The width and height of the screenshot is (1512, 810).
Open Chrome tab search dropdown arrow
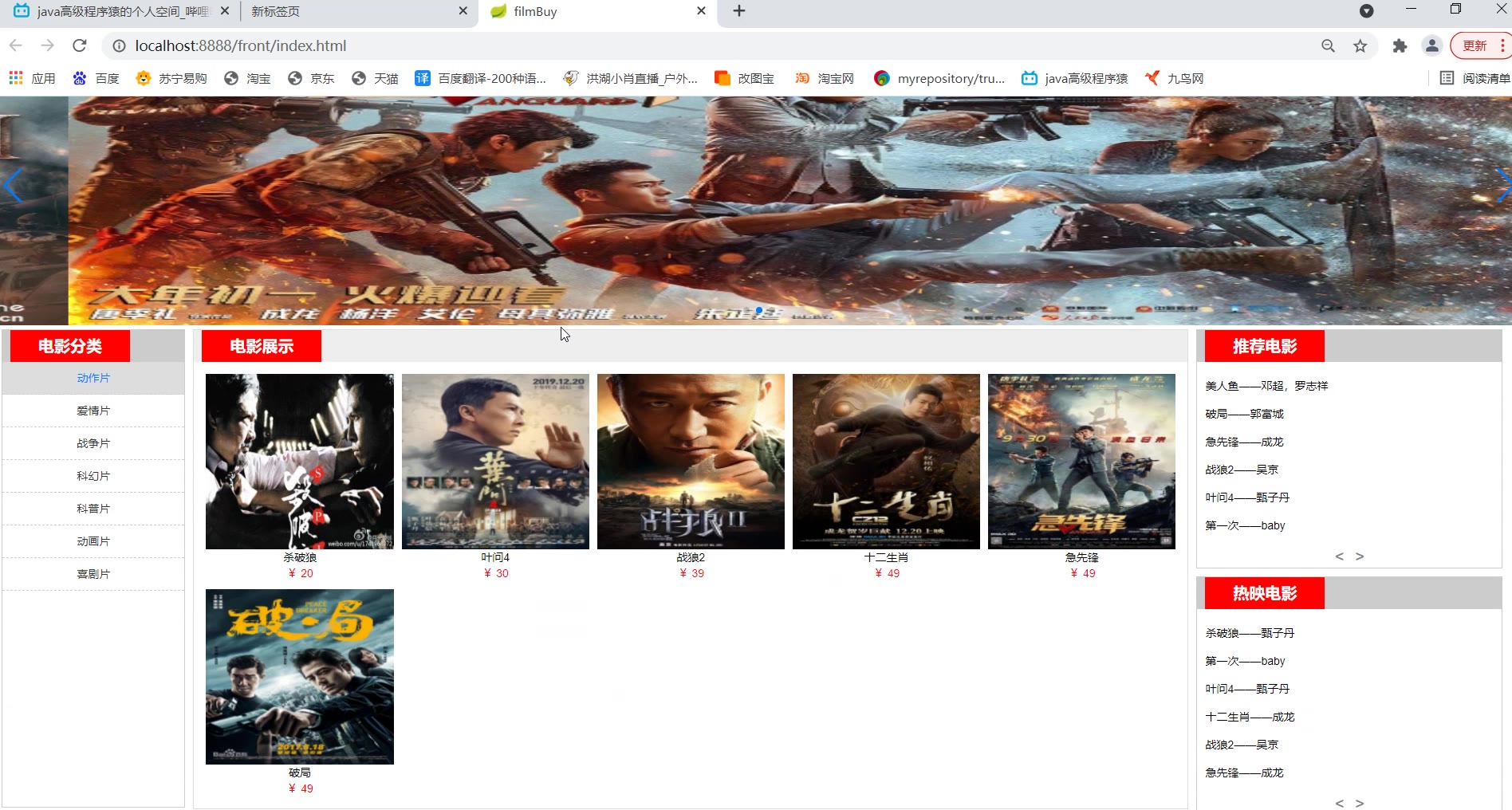tap(1366, 11)
